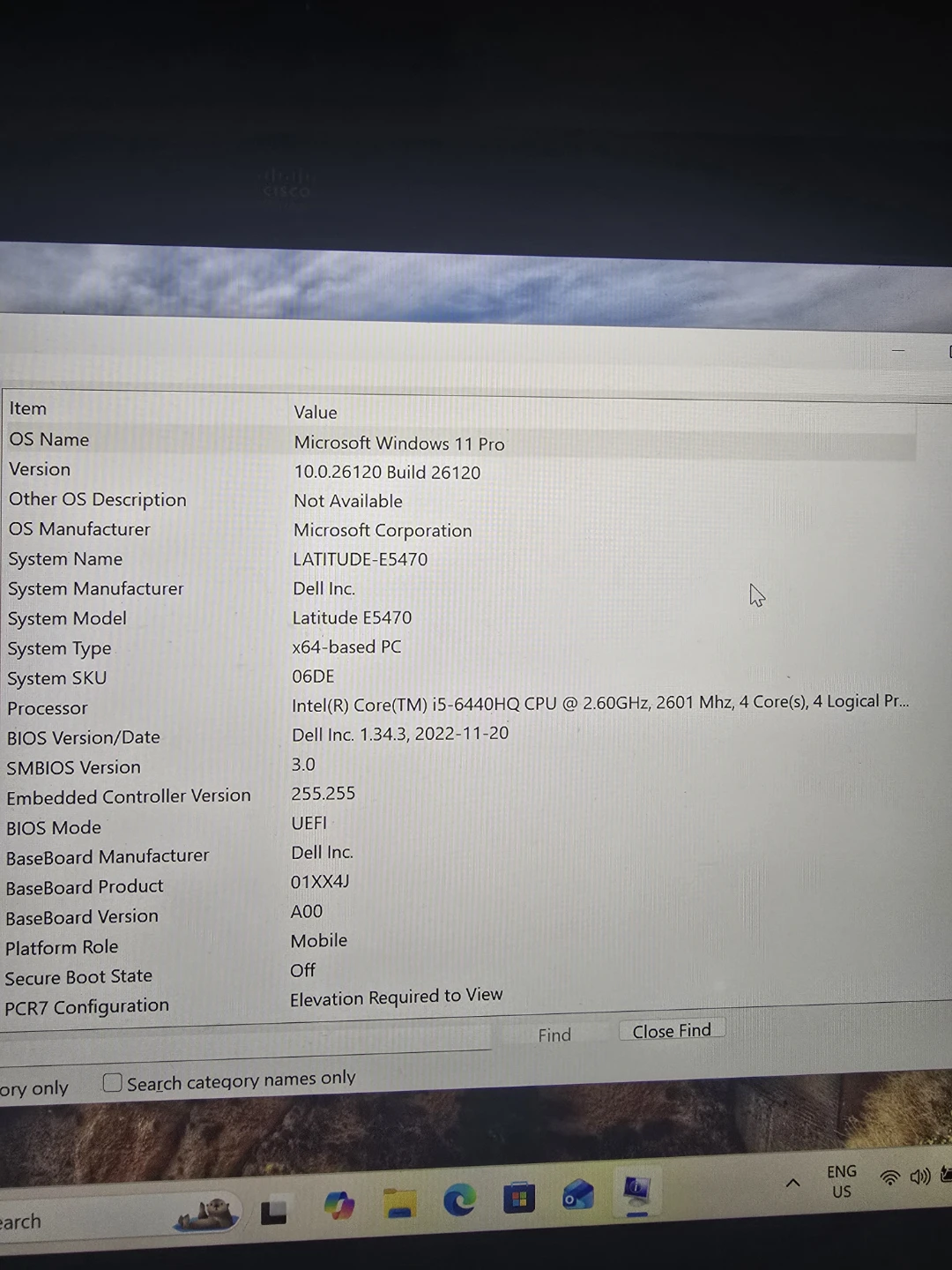Select the Version row
This screenshot has width=952, height=1270.
458,470
